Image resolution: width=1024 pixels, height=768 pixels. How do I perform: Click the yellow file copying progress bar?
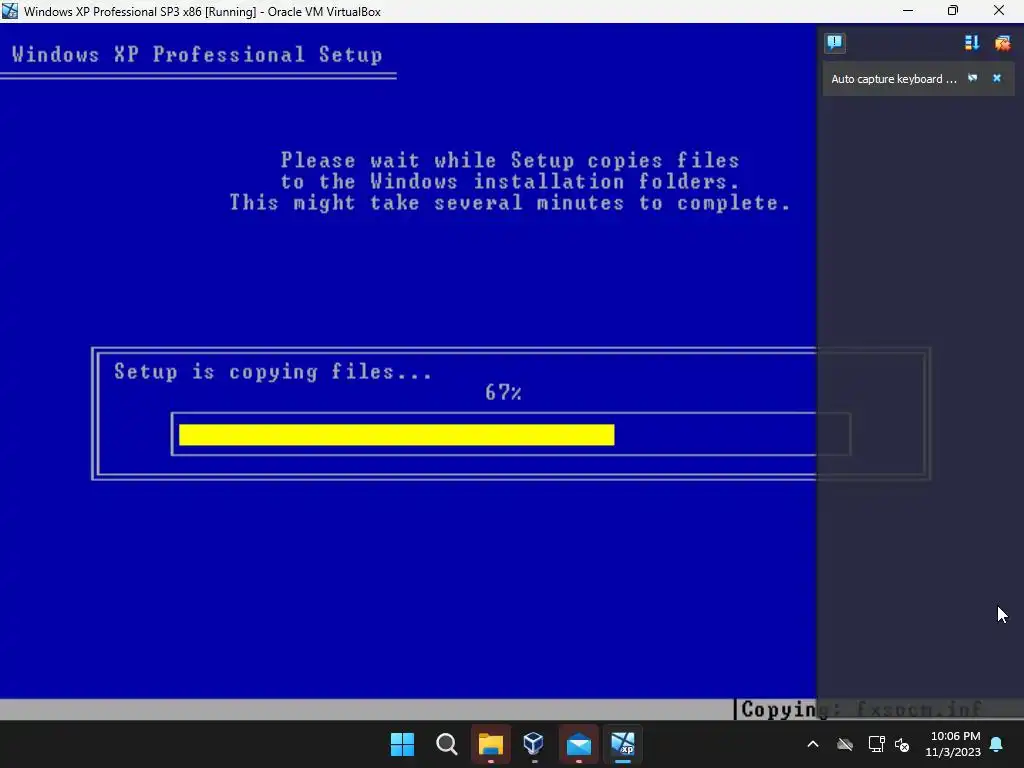point(396,435)
